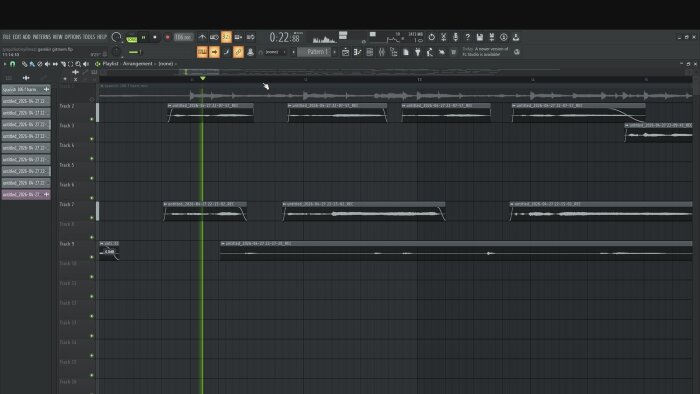The image size is (700, 394).
Task: Click the undo history icon
Action: pos(432,37)
